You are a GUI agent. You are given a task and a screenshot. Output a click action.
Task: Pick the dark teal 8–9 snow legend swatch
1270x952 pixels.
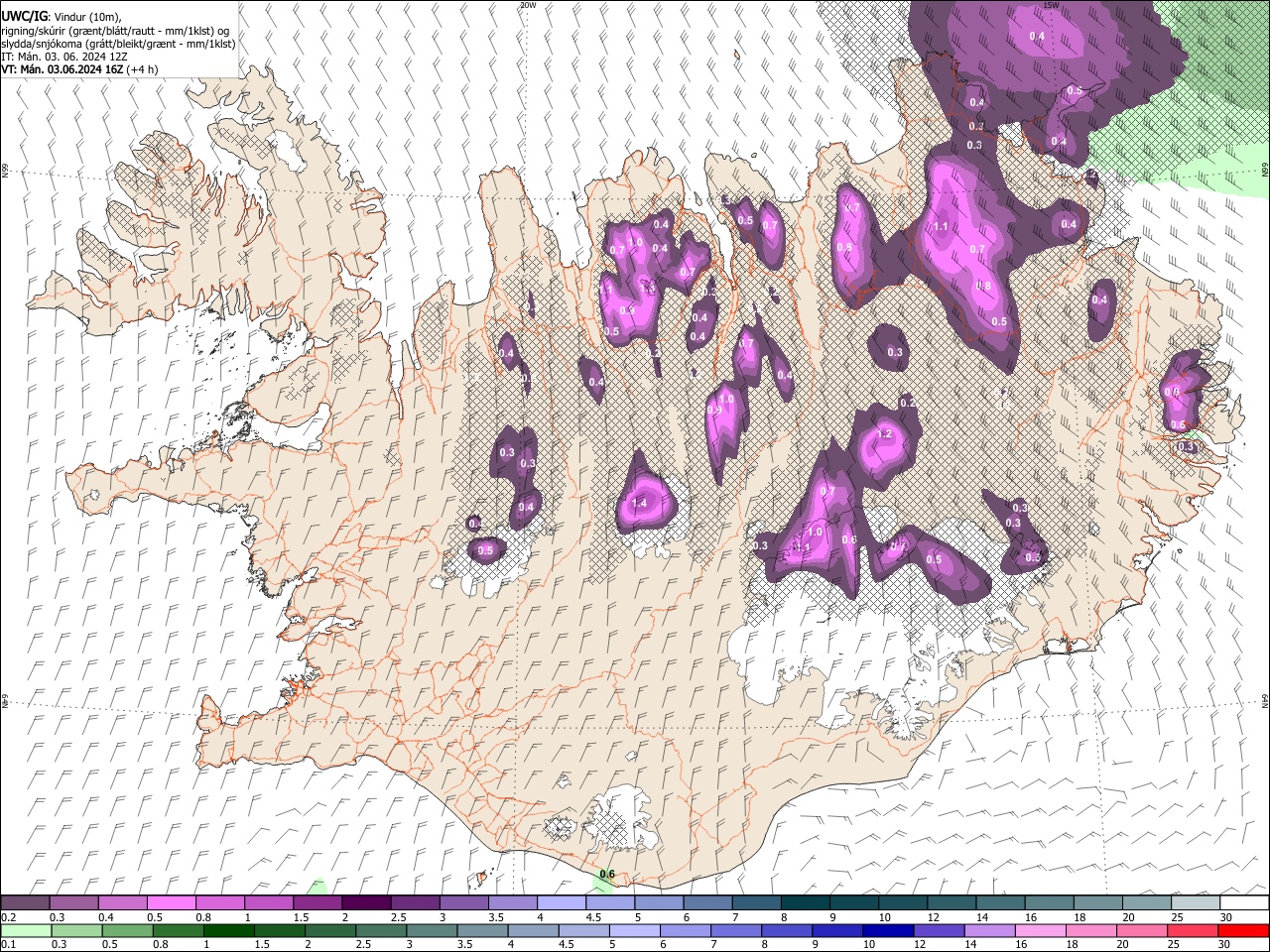tap(805, 903)
